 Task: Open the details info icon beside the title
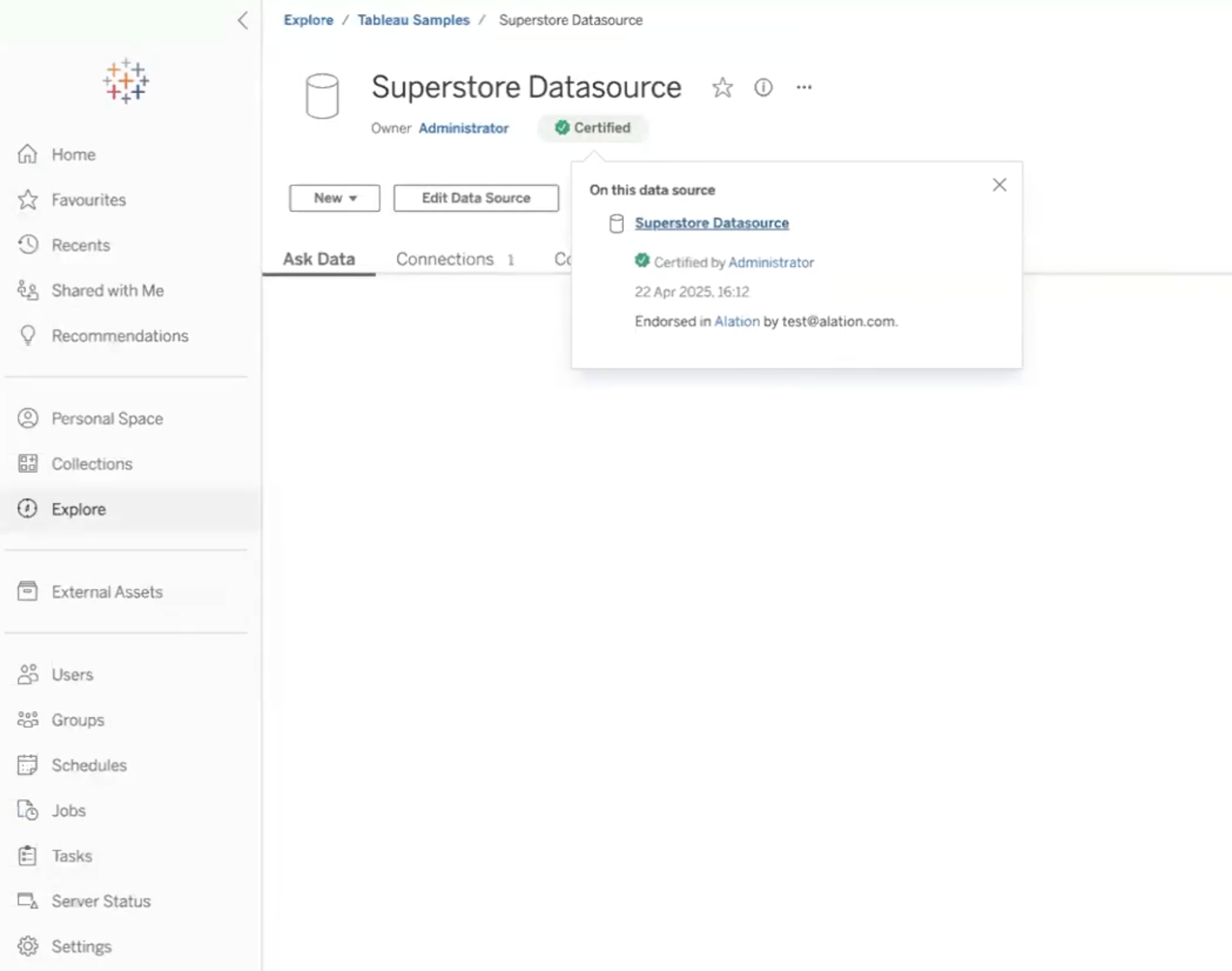coord(763,87)
